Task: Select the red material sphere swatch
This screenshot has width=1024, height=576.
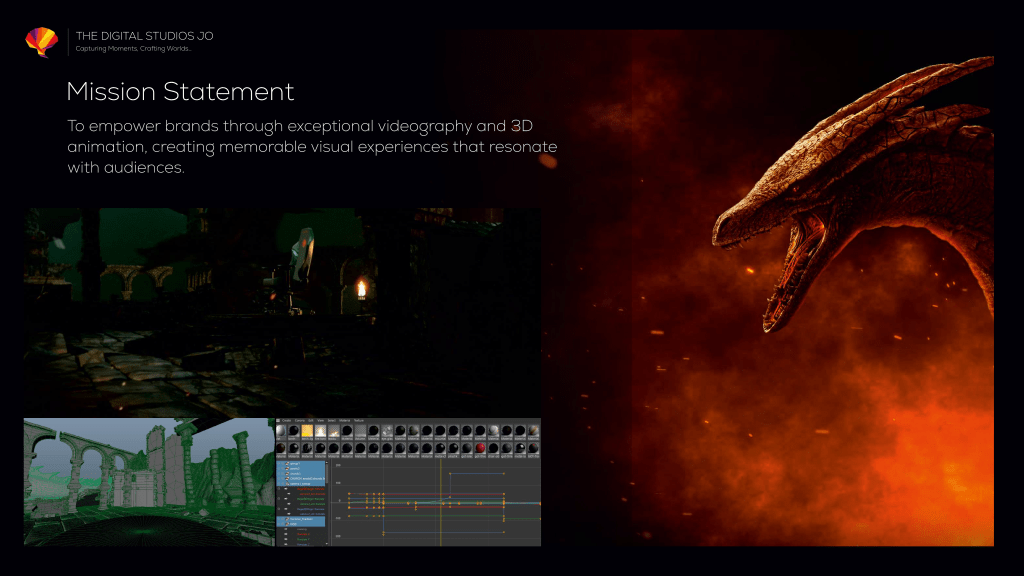Action: [480, 447]
